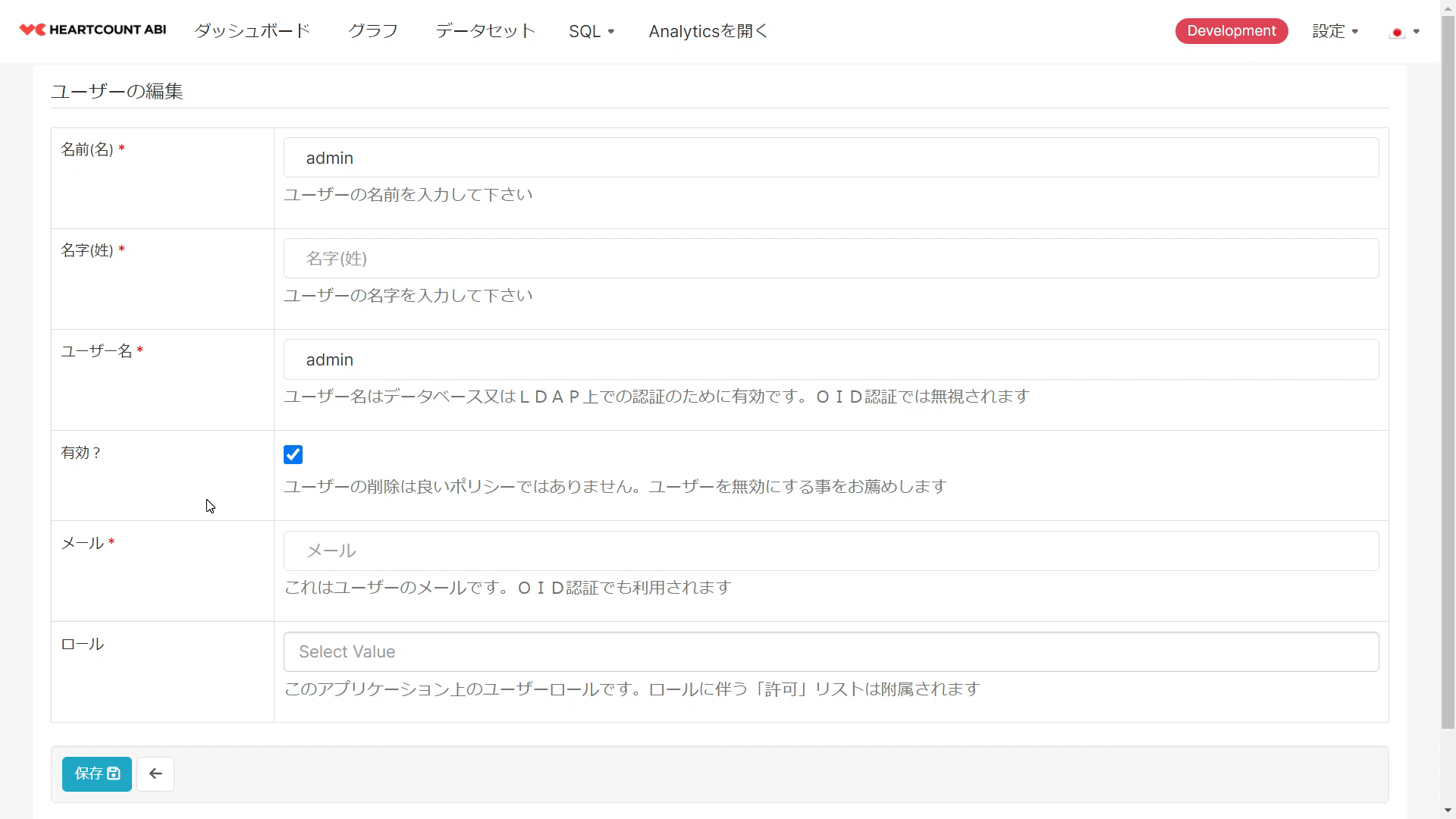Viewport: 1456px width, 819px height.
Task: Open the データセット menu item
Action: pos(485,31)
